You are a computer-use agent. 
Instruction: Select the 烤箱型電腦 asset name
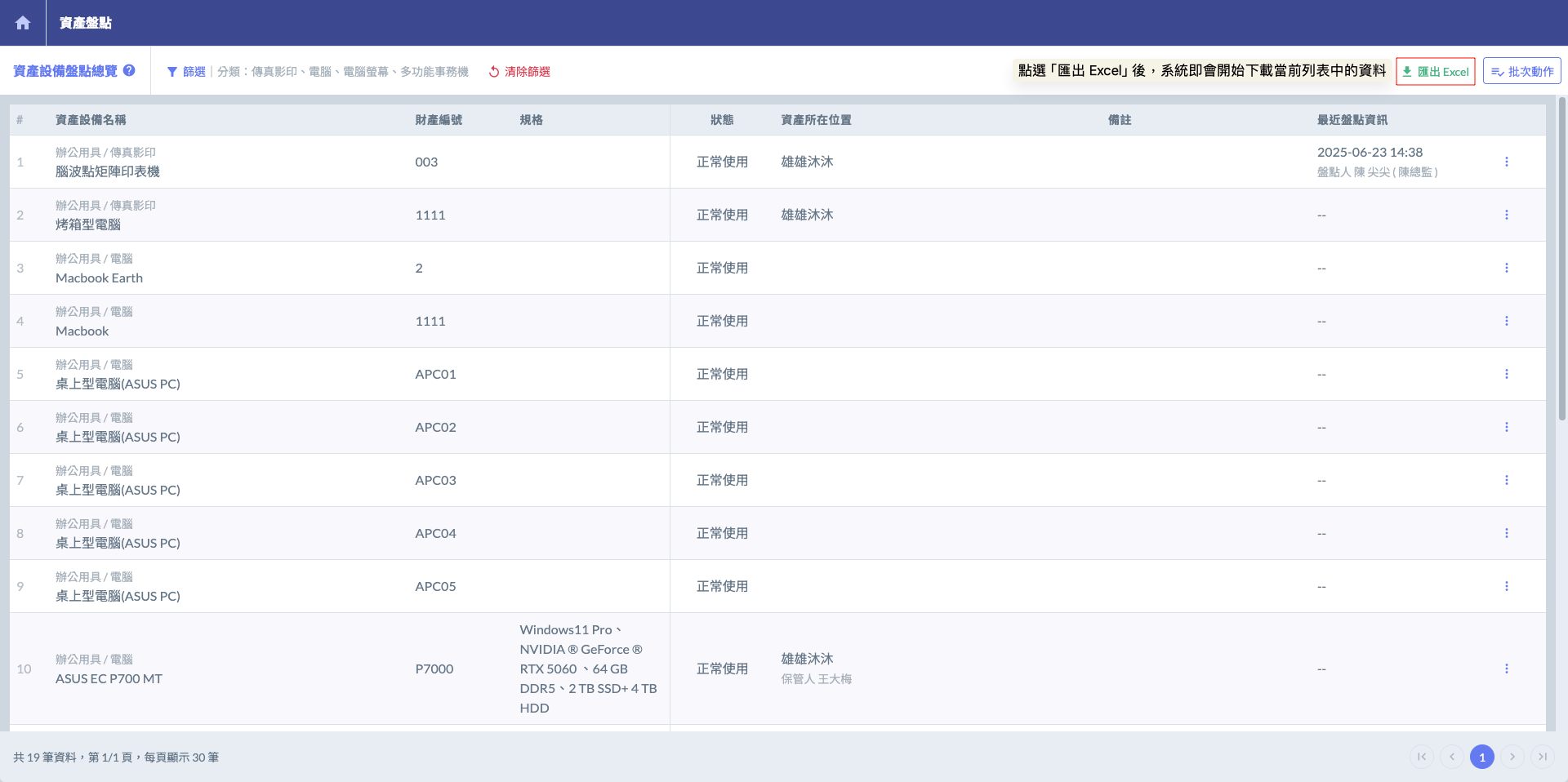tap(88, 224)
